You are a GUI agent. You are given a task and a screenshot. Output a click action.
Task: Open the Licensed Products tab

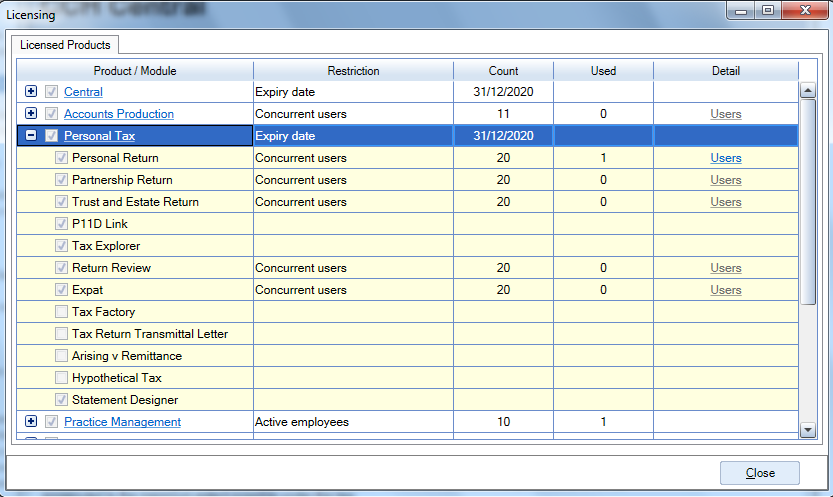[65, 45]
